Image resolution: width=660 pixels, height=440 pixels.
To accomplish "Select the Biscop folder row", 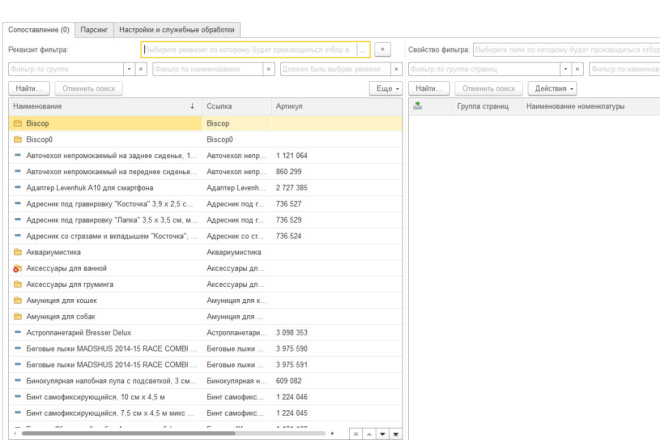I will (x=205, y=123).
